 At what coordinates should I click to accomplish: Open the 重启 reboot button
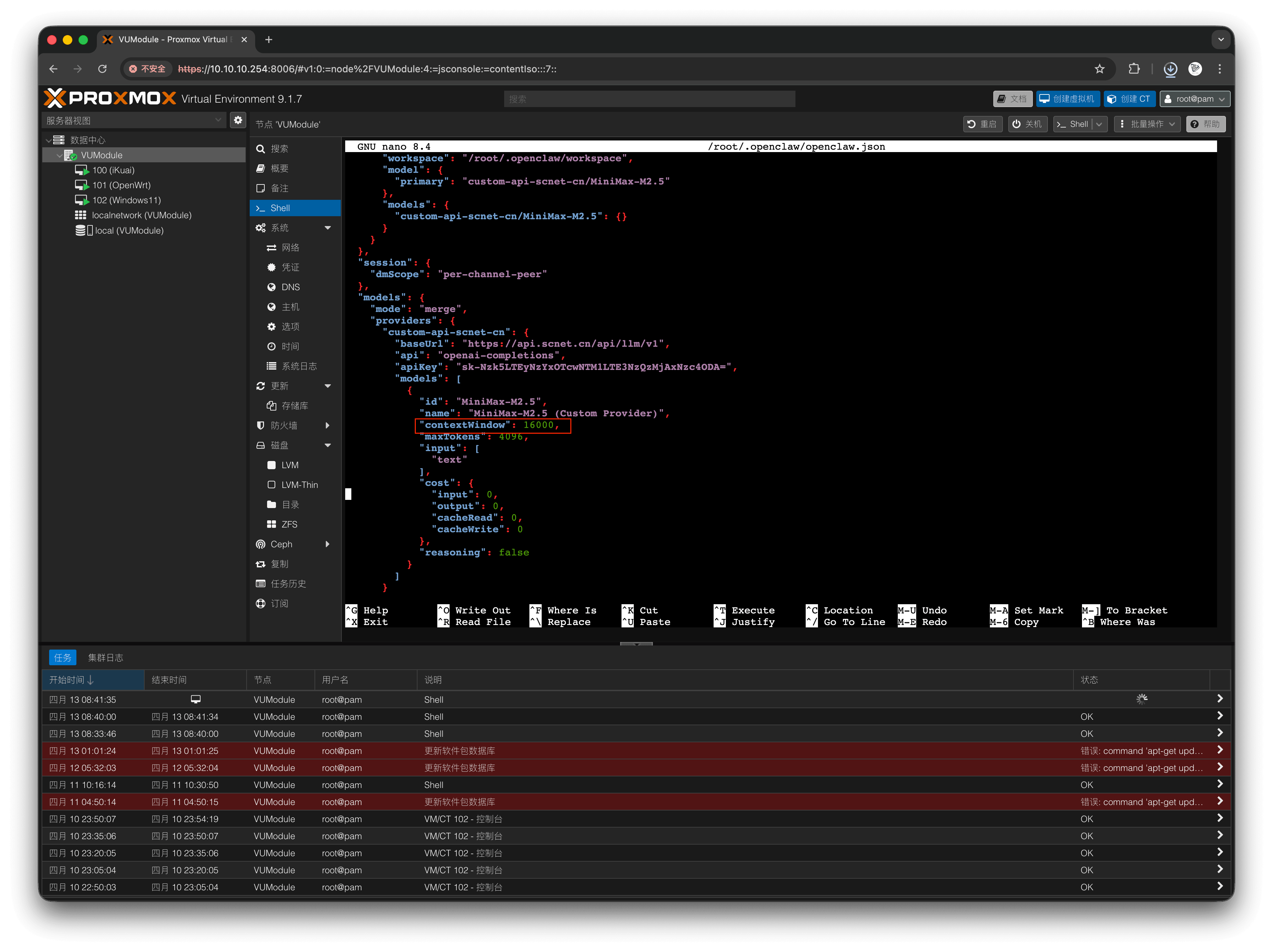982,124
